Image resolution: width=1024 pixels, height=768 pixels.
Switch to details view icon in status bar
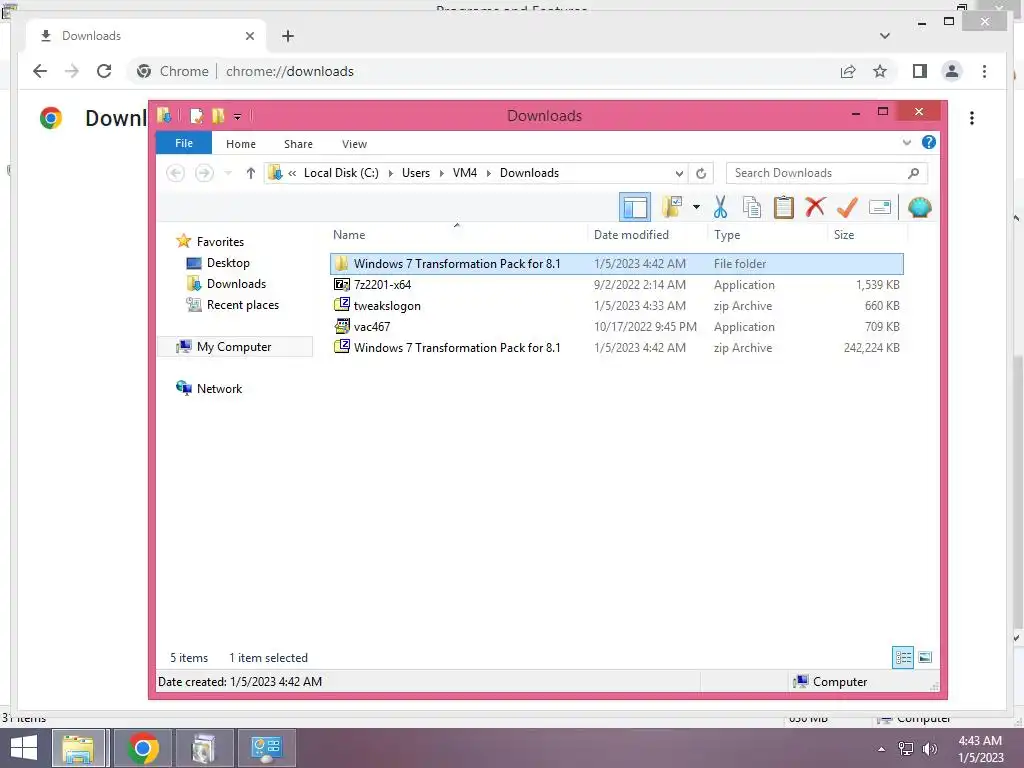click(903, 658)
